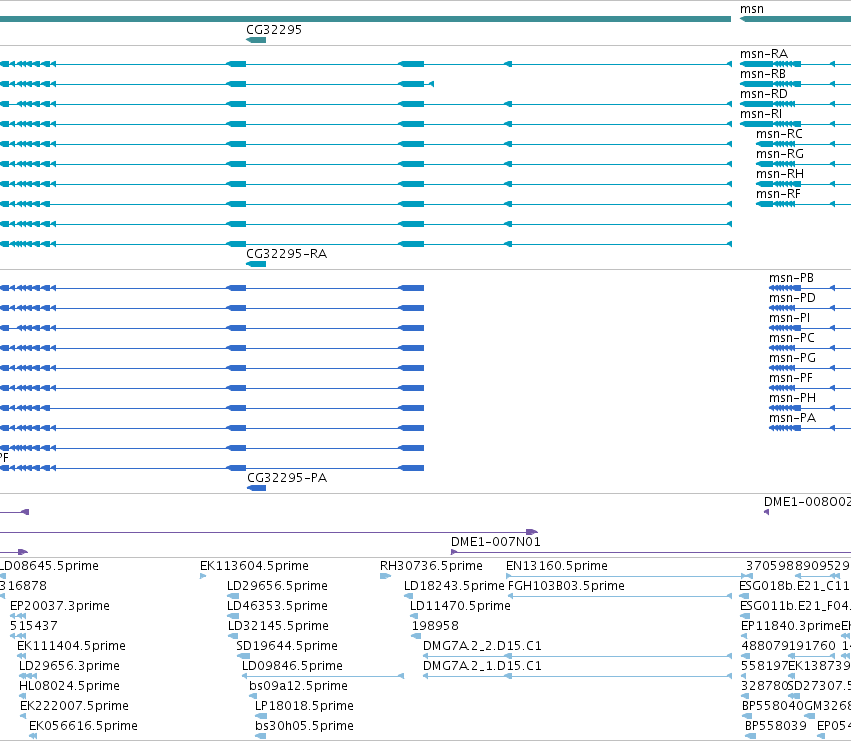The image size is (851, 741).
Task: Select the msn-PI protein label
Action: [x=789, y=318]
